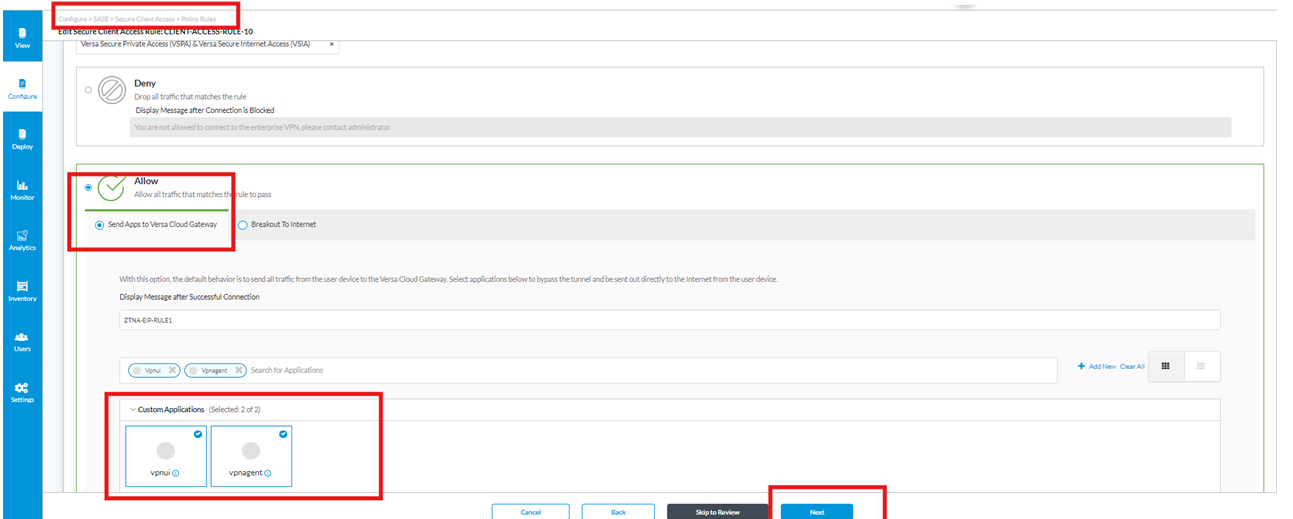Click the Deny blocked message field
Viewport: 1293px width, 519px height.
[x=680, y=127]
